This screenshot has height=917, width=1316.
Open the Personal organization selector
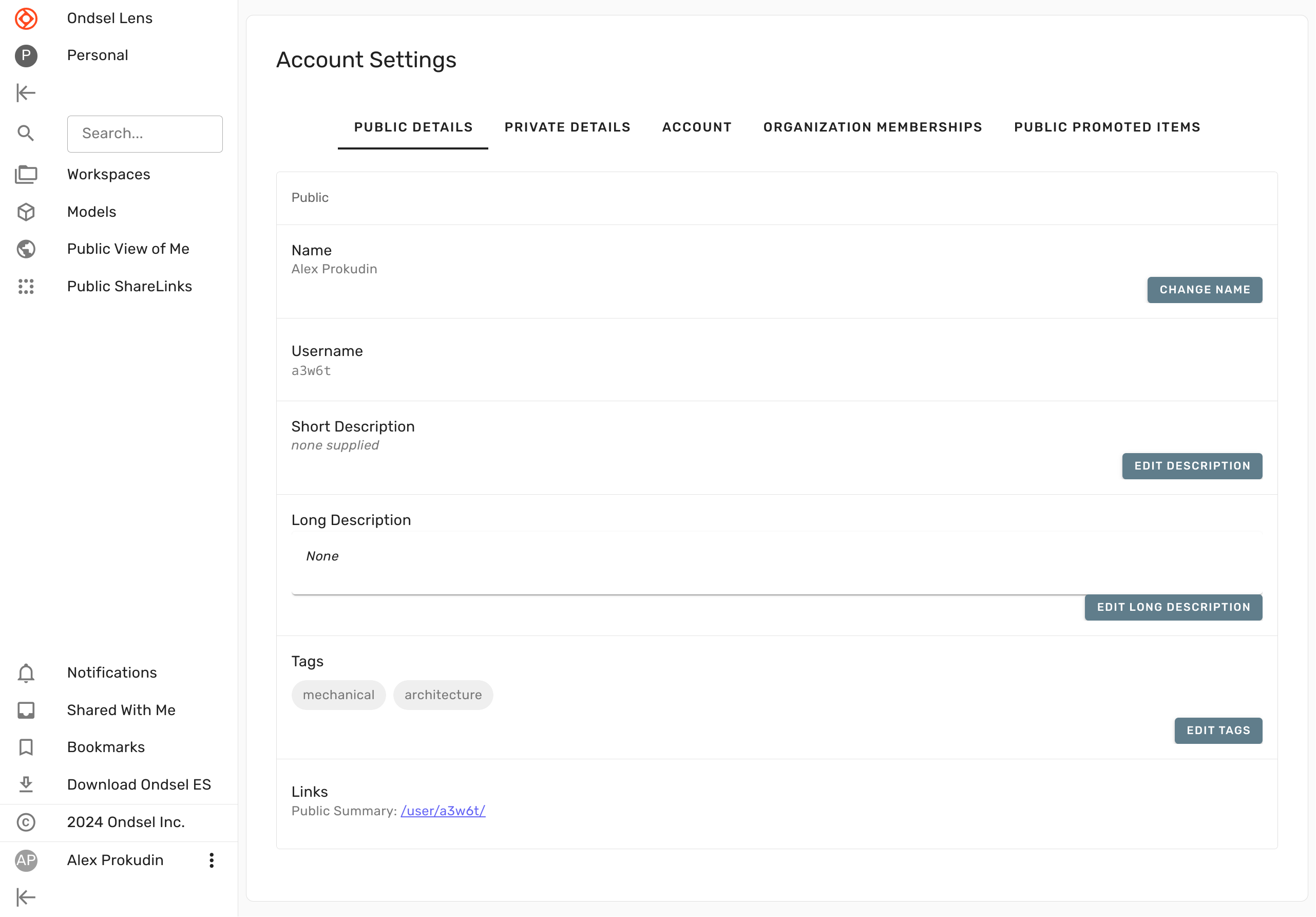click(98, 55)
